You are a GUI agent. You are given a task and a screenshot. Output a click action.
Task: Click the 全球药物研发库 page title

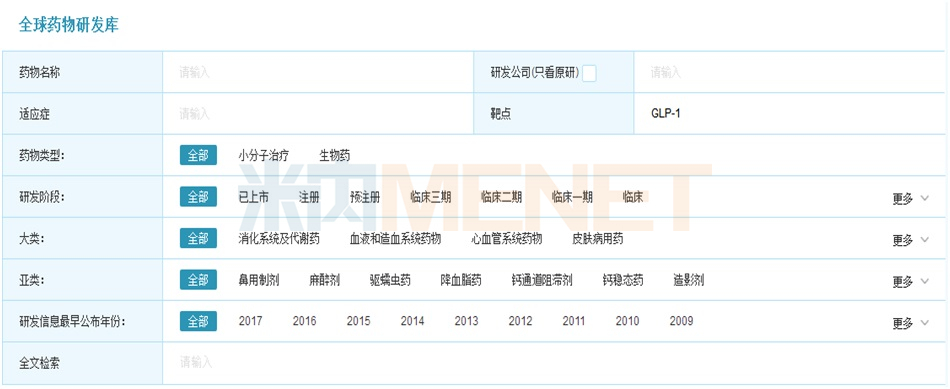[x=68, y=25]
